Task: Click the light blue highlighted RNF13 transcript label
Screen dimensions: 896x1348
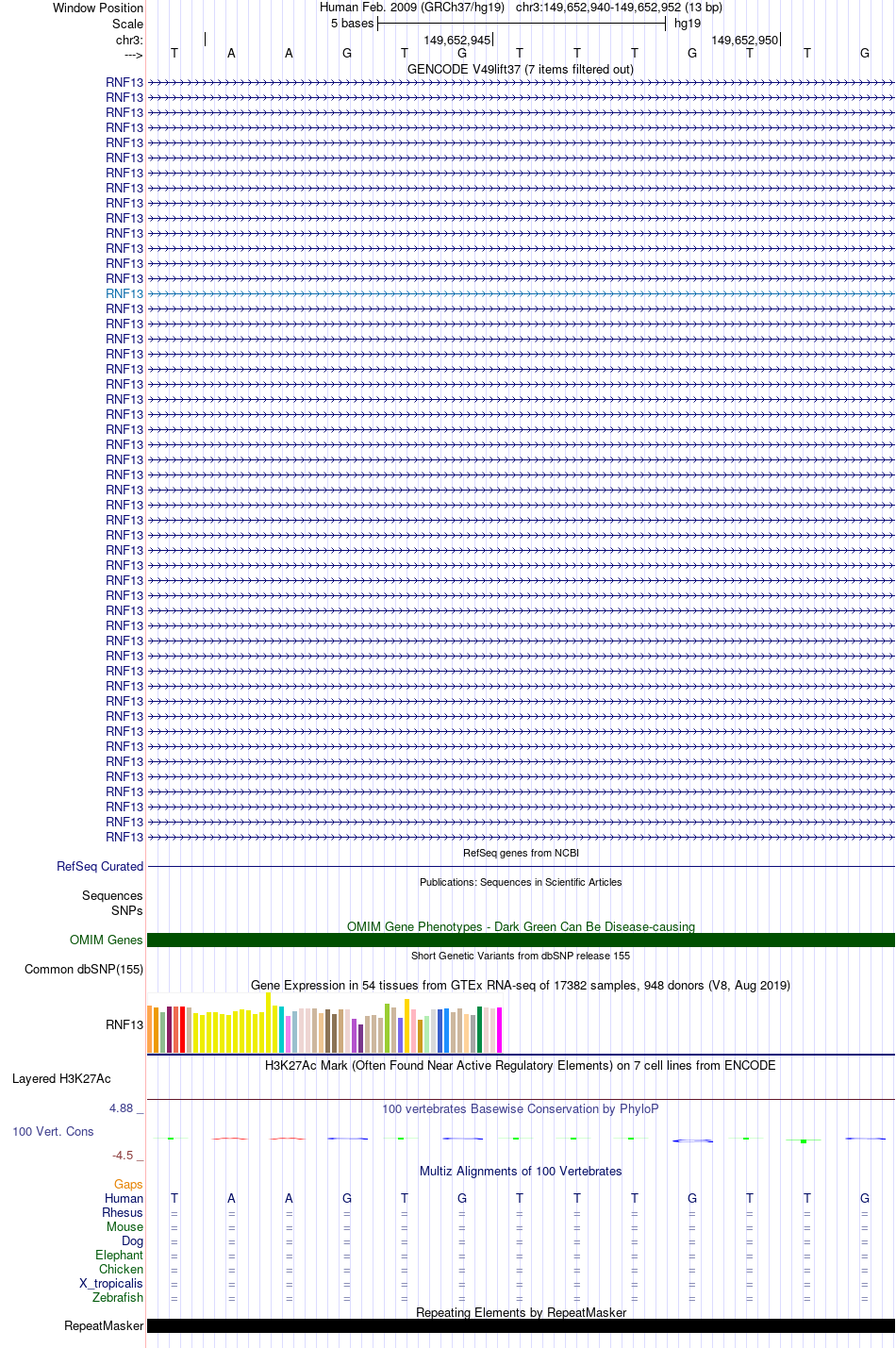Action: click(x=124, y=293)
